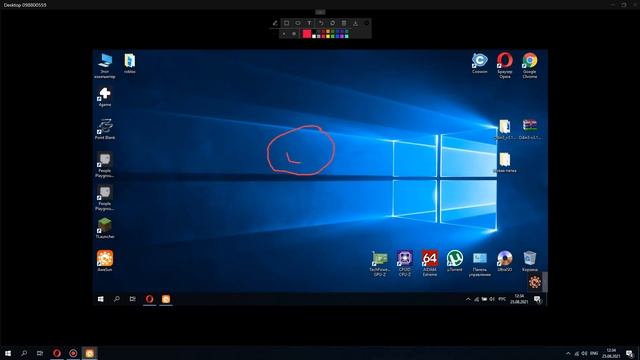Collapse the annotation toolbar handle at top
The image size is (640, 360).
[320, 12]
